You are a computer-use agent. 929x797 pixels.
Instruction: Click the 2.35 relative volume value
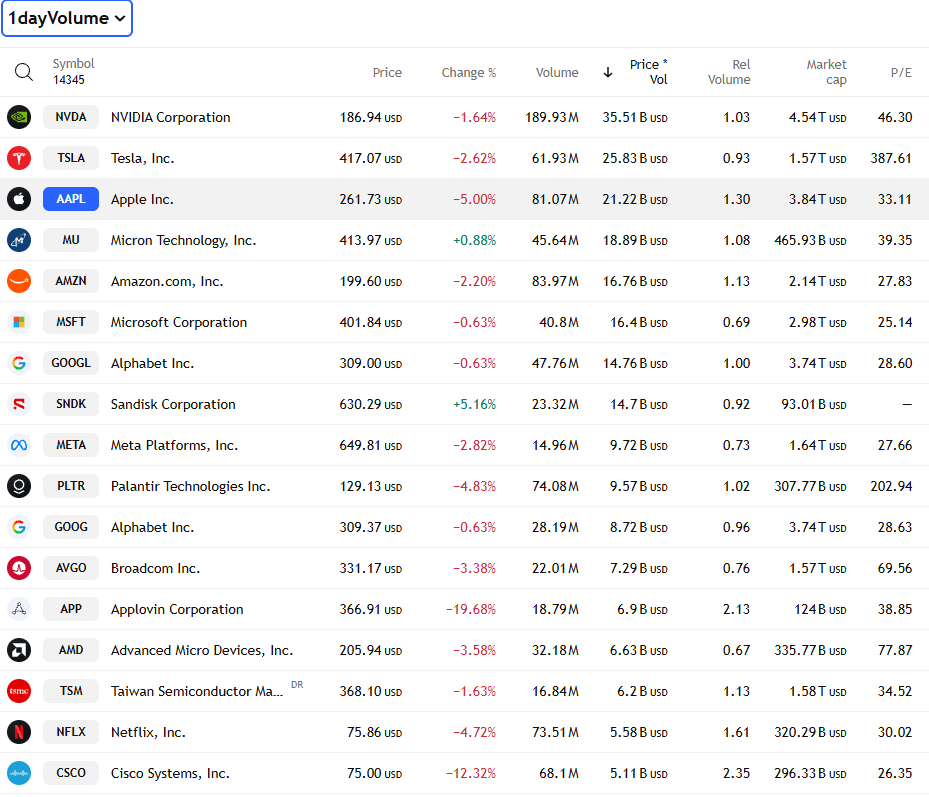pos(736,773)
